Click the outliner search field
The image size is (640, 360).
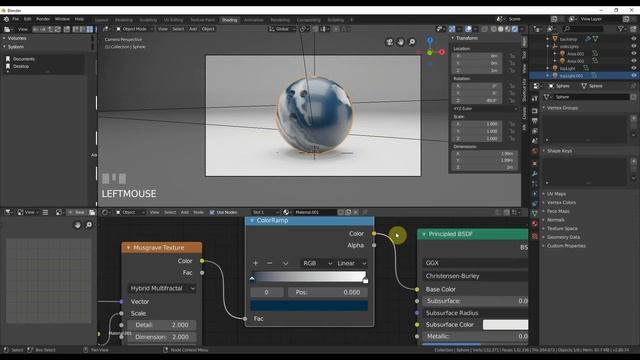coord(583,29)
